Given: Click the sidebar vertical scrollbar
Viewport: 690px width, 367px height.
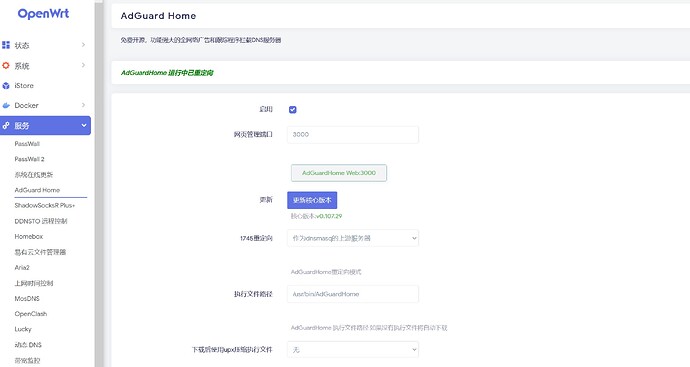Looking at the screenshot, I should [99, 184].
